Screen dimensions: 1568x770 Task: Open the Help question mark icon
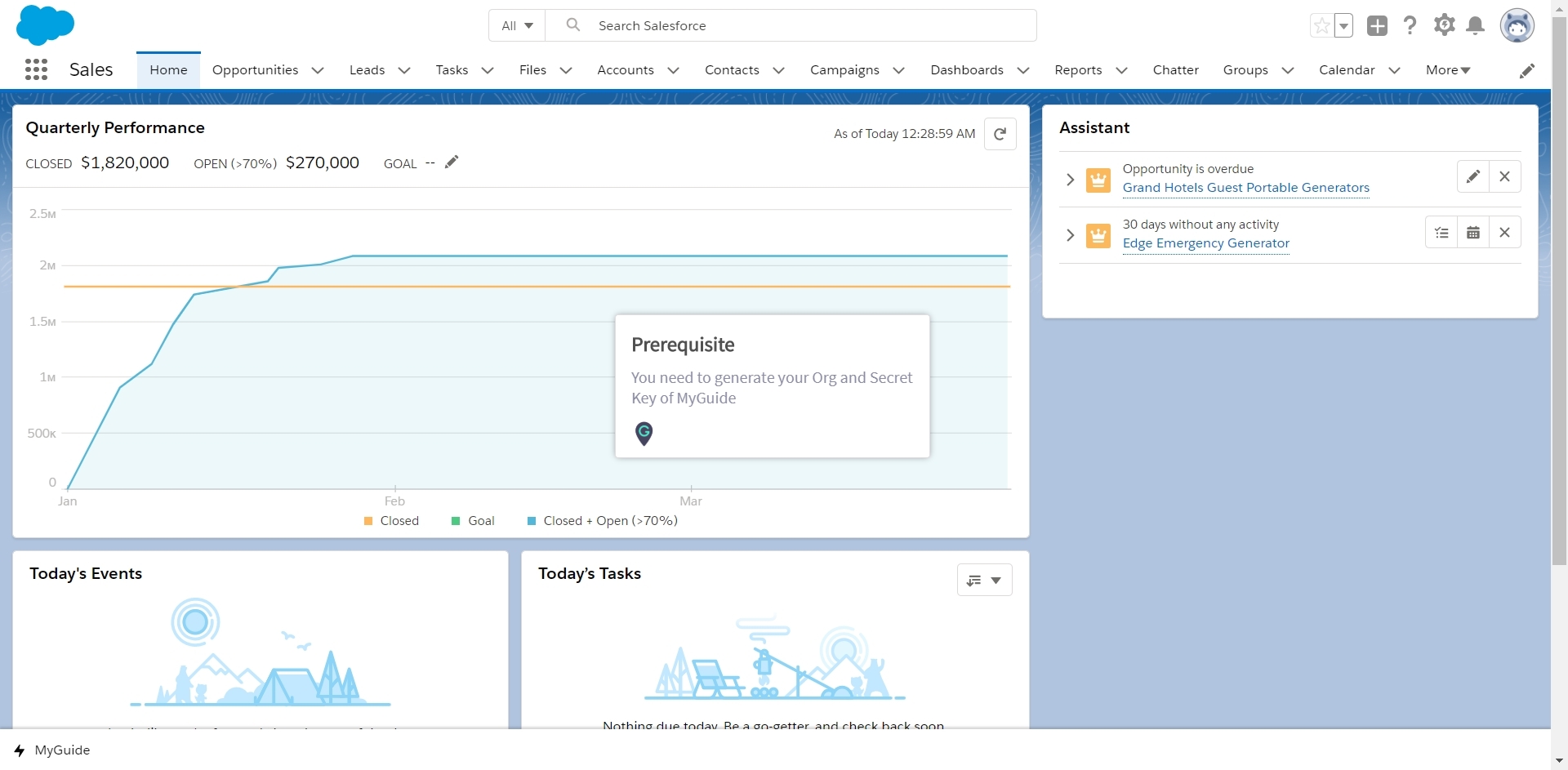tap(1410, 25)
